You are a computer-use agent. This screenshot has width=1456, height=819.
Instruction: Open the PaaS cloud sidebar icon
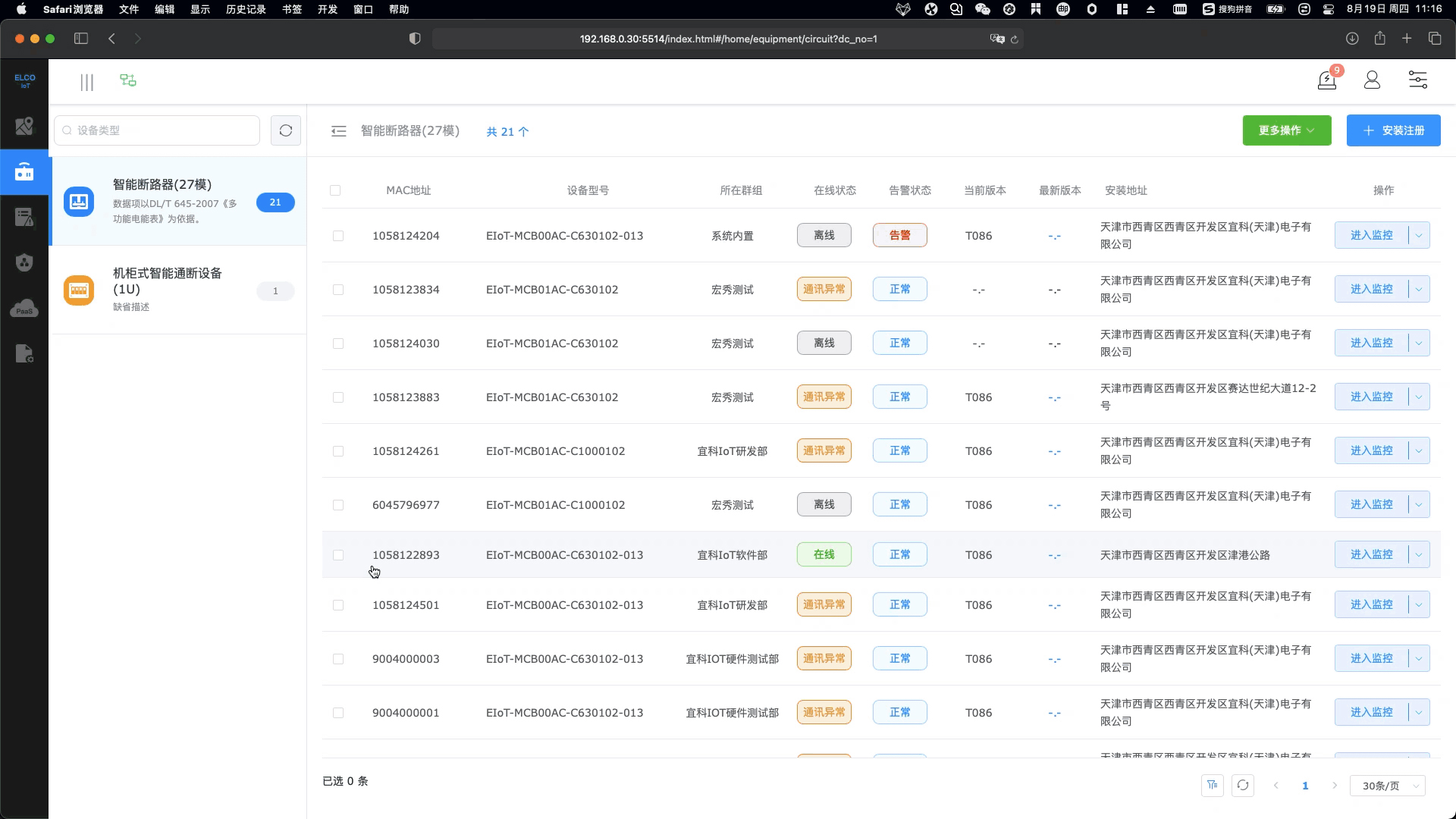pyautogui.click(x=24, y=309)
